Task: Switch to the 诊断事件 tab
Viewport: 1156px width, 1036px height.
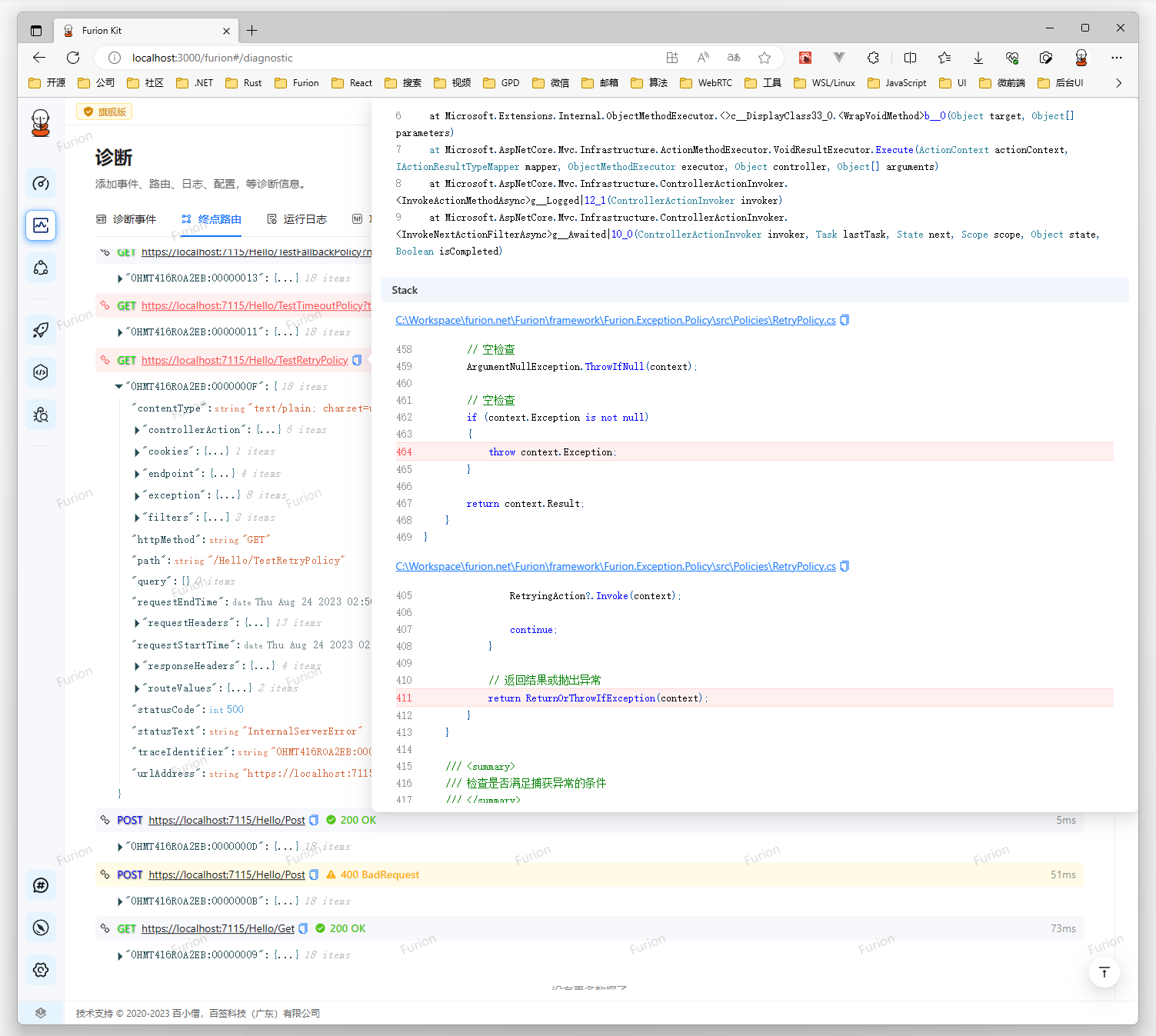Action: click(126, 219)
